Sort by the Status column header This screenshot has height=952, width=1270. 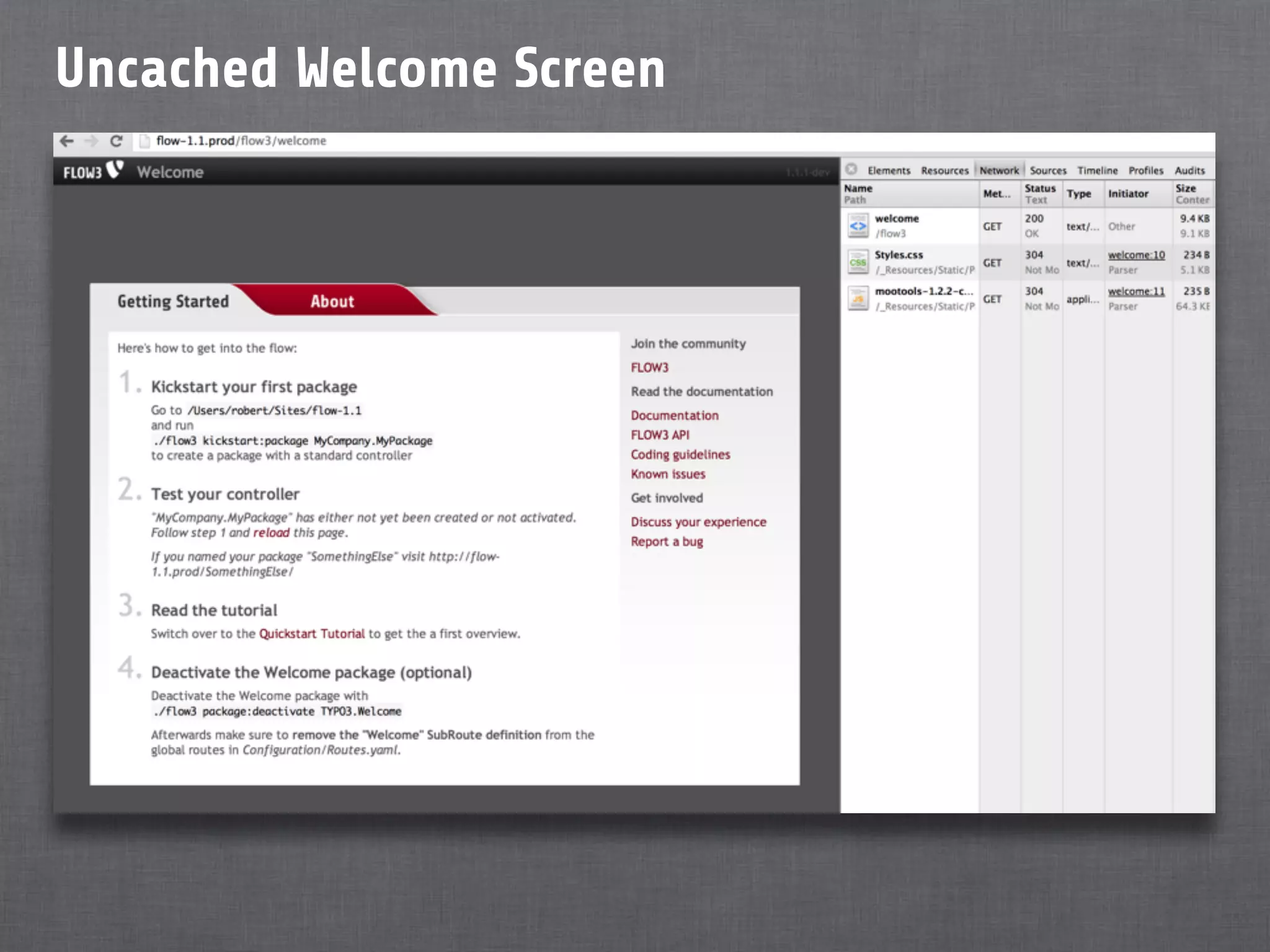(x=1041, y=194)
